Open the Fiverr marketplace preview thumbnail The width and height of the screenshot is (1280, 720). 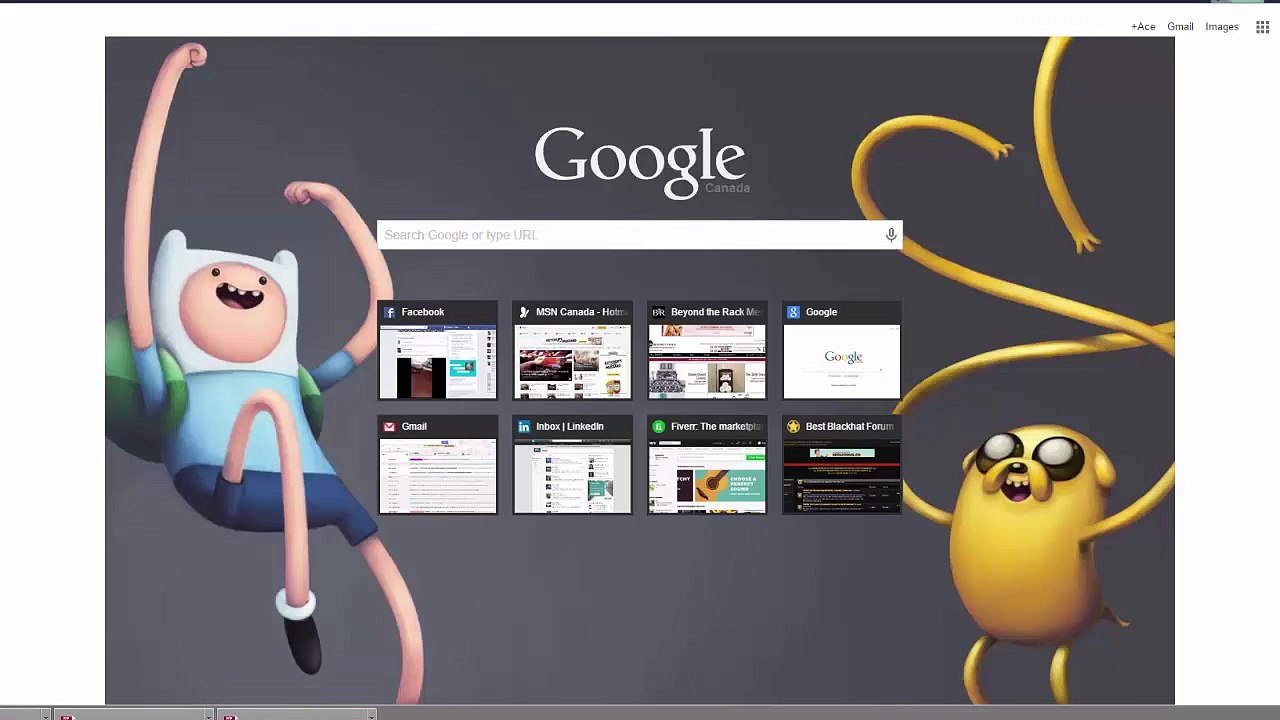(707, 475)
